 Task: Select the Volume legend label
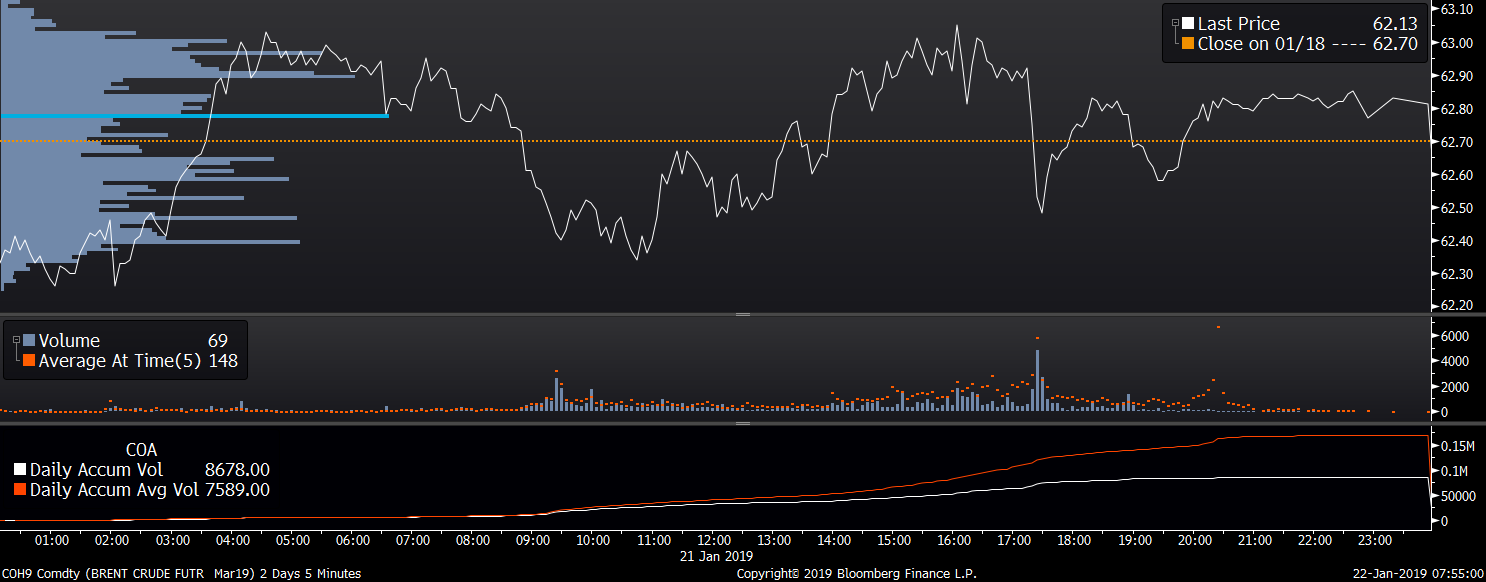69,341
